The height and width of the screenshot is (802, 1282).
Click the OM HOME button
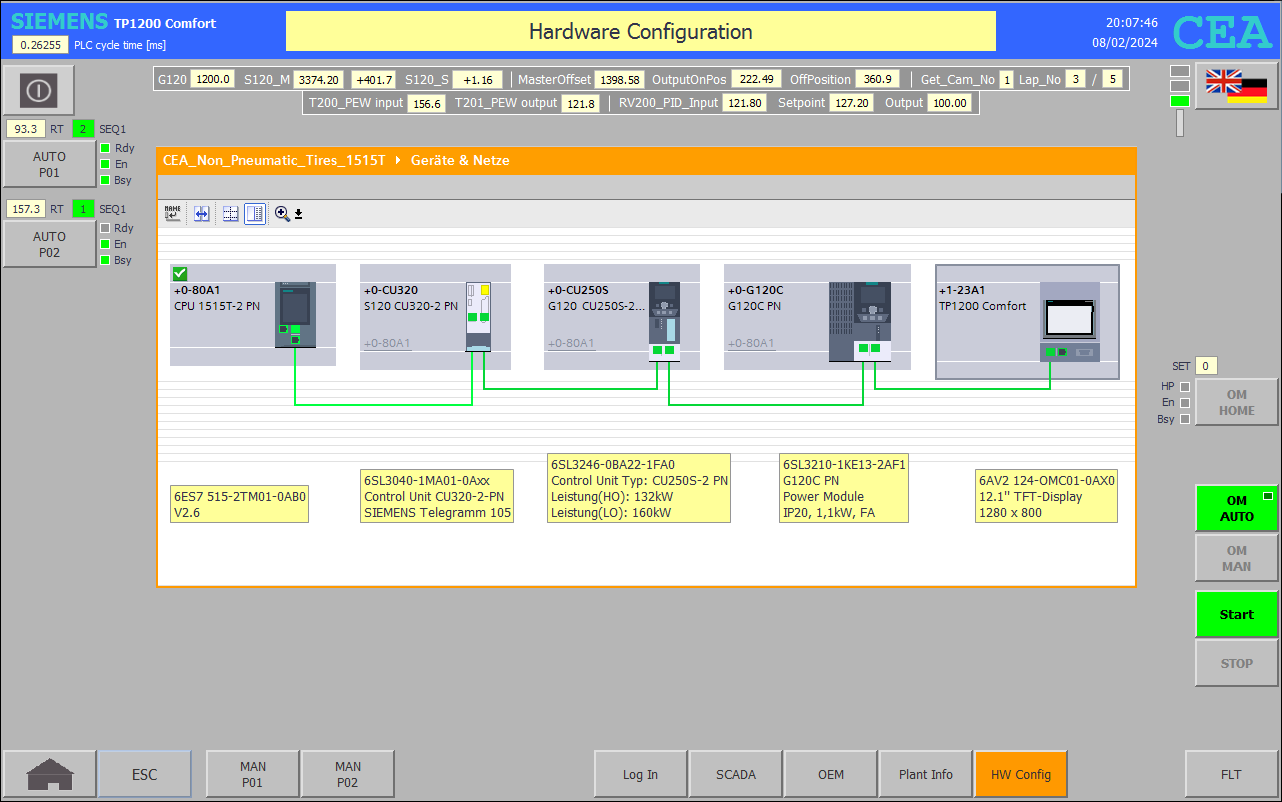pos(1237,402)
